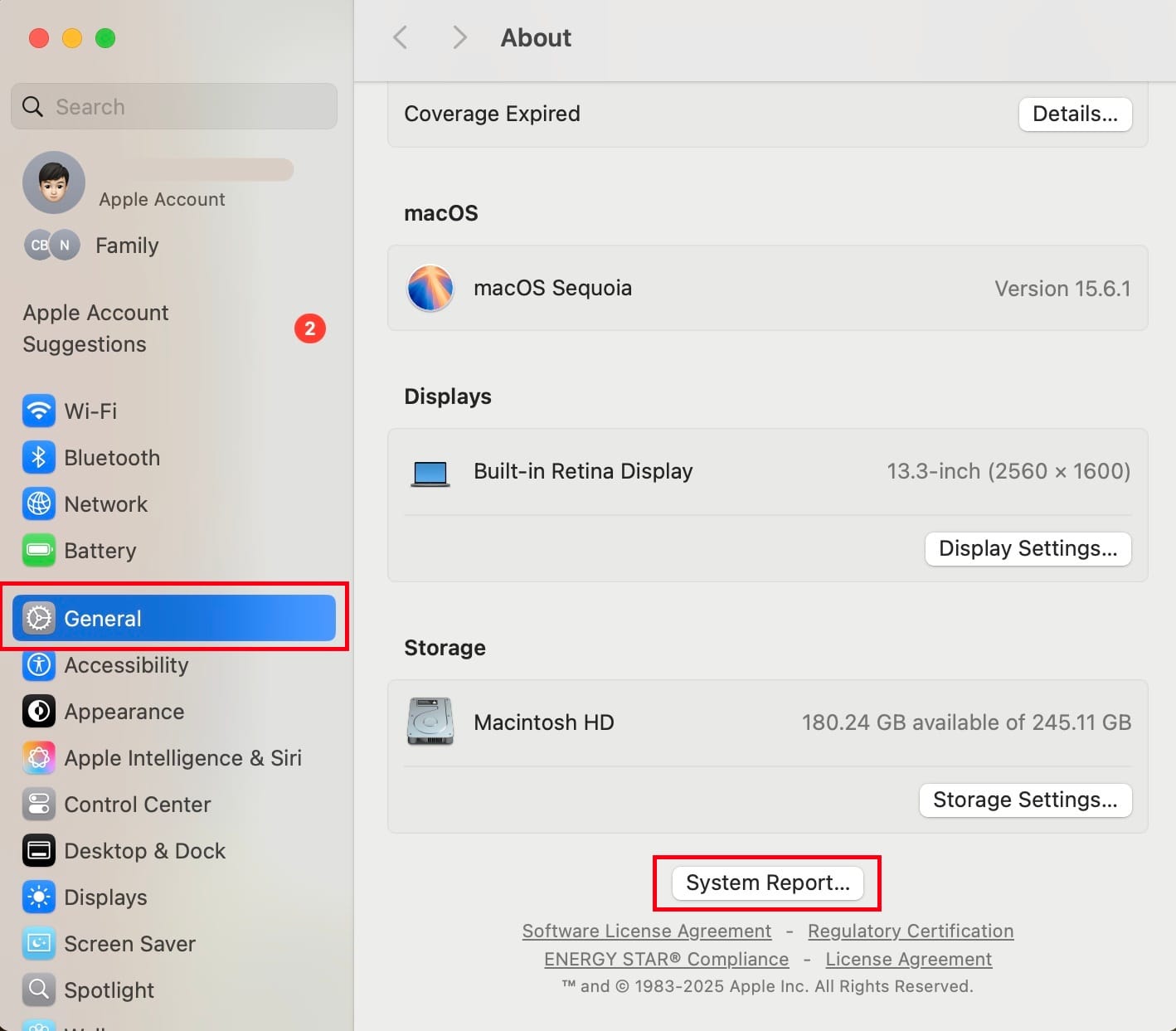Open the Software License Agreement link
Viewport: 1176px width, 1031px height.
click(x=646, y=931)
